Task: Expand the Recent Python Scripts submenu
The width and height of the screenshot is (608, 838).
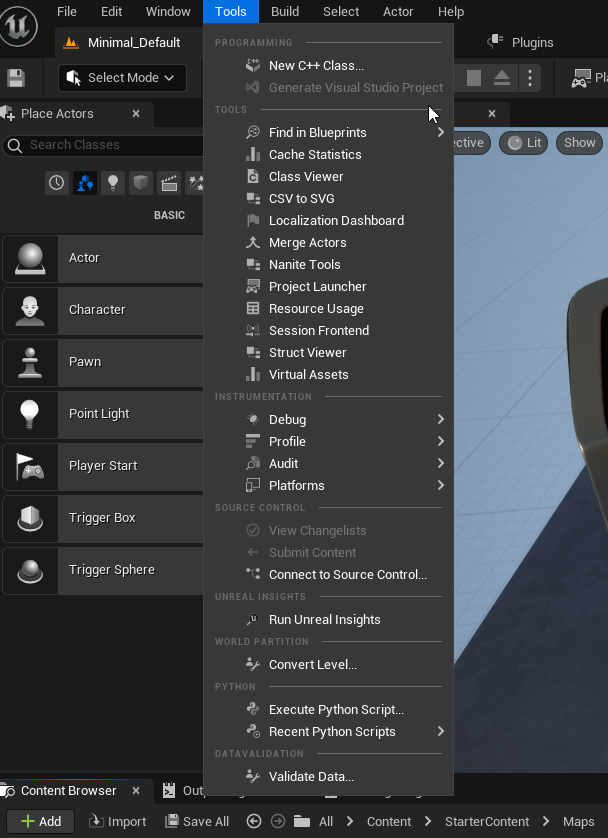Action: click(440, 731)
